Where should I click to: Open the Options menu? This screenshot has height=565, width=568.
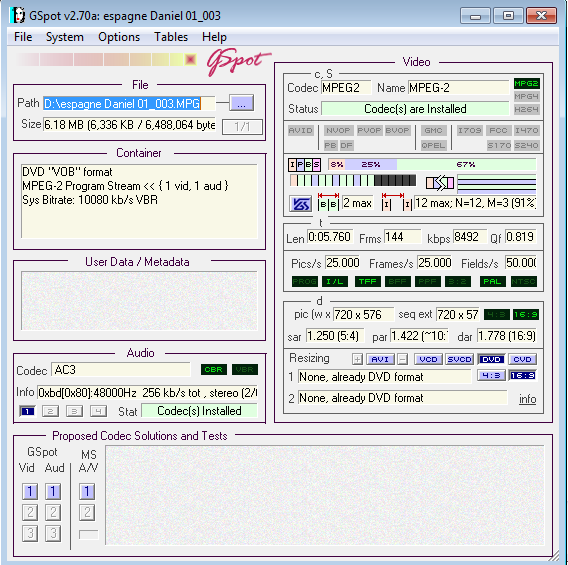(119, 37)
